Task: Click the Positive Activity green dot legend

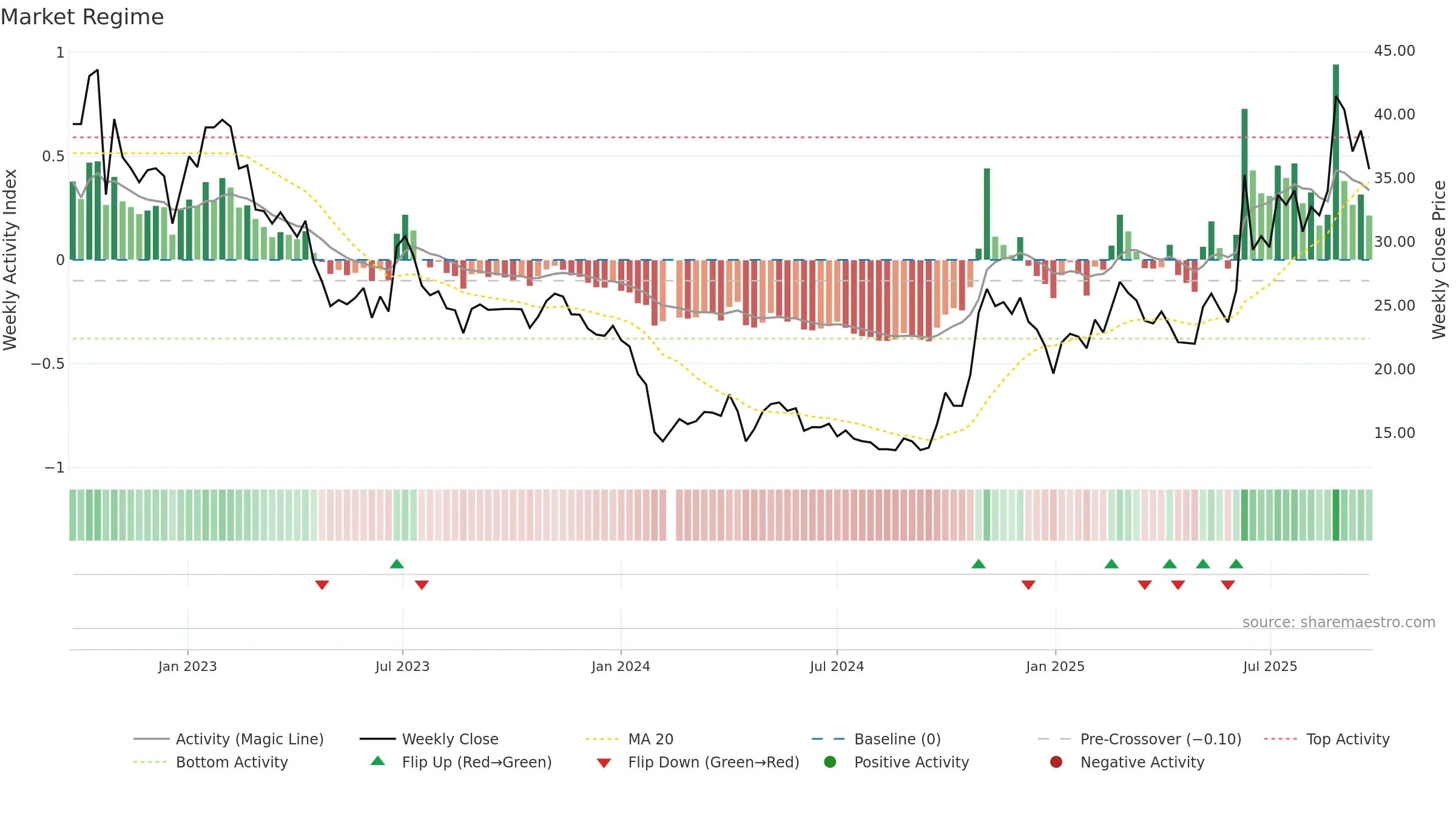Action: coord(830,762)
